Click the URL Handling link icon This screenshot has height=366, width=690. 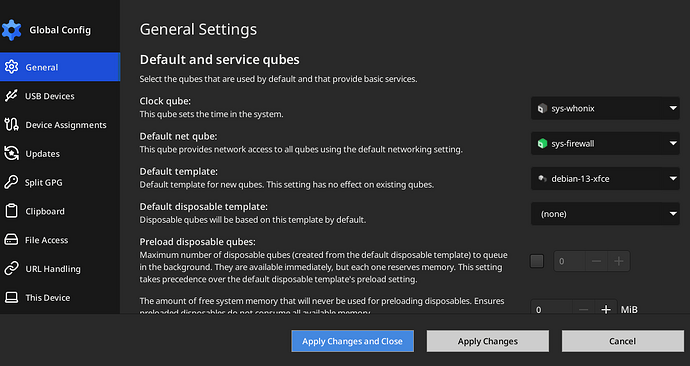tap(11, 268)
